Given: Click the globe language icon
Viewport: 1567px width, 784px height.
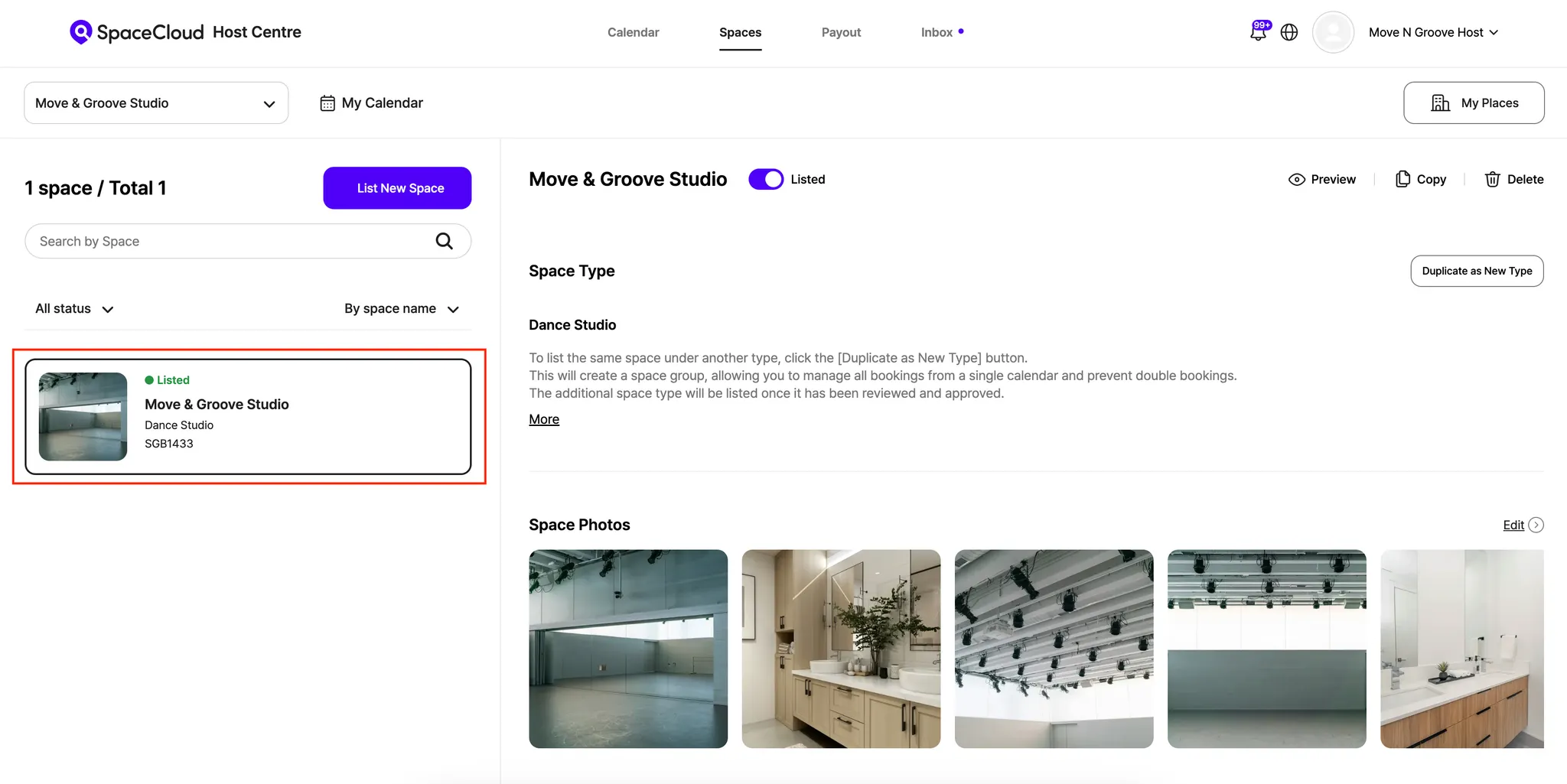Looking at the screenshot, I should (1289, 32).
